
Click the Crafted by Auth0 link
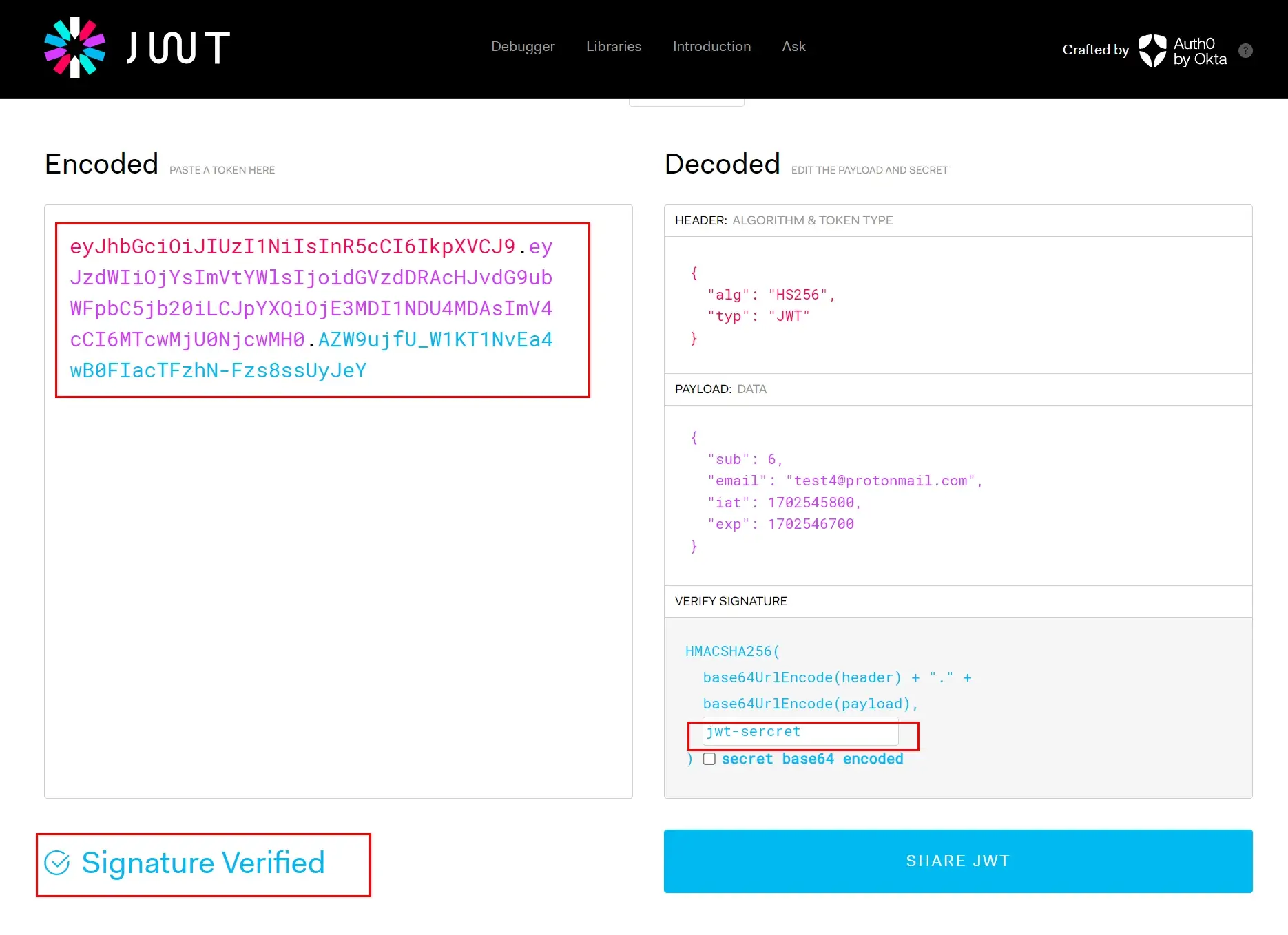coord(1096,50)
